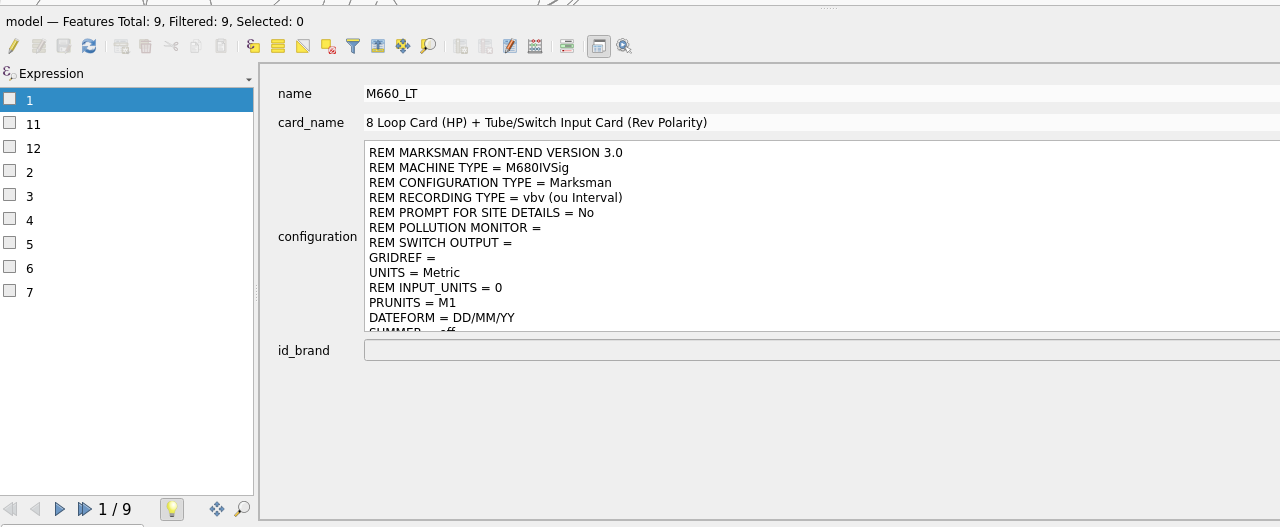This screenshot has height=527, width=1280.
Task: Click the 'id_brand' field label
Action: (x=304, y=351)
